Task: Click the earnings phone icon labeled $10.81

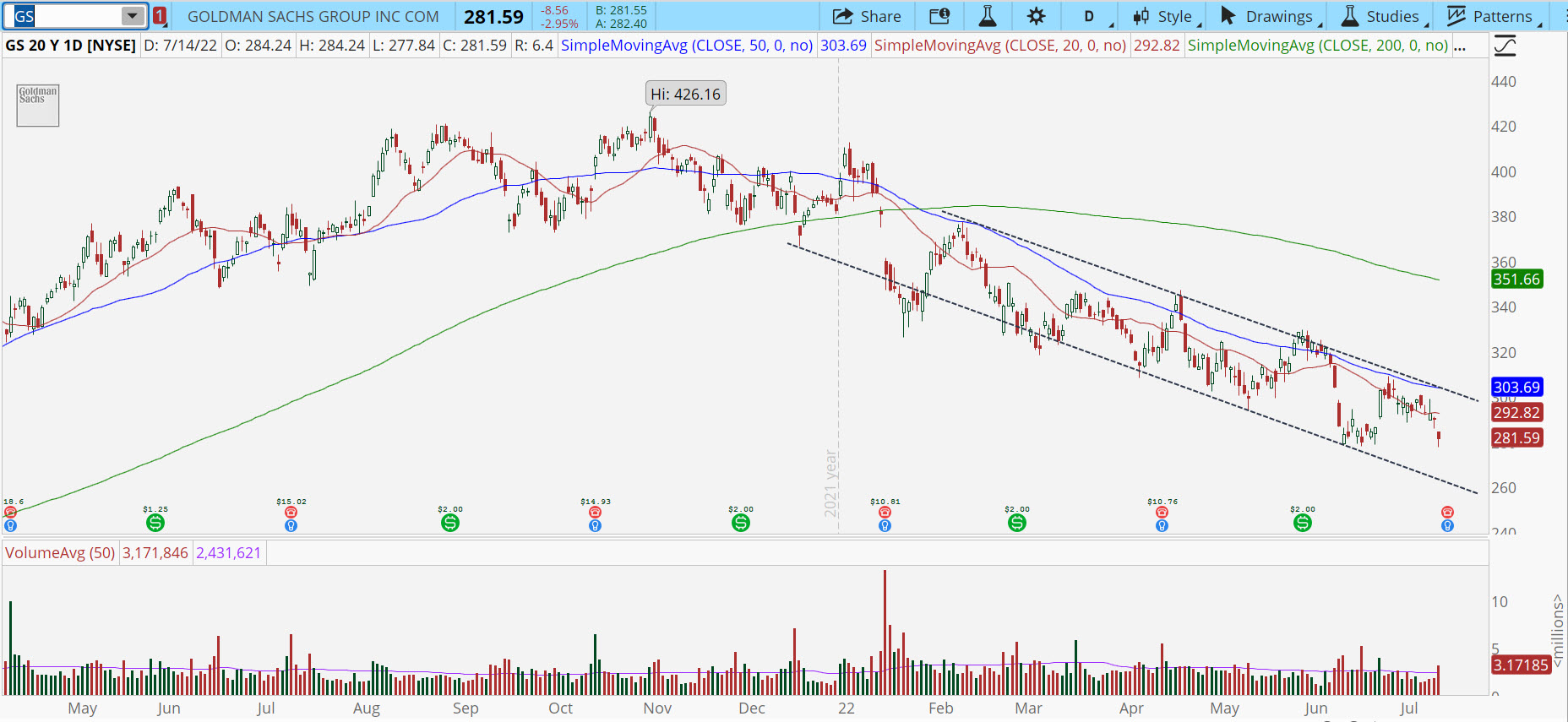Action: (x=885, y=513)
